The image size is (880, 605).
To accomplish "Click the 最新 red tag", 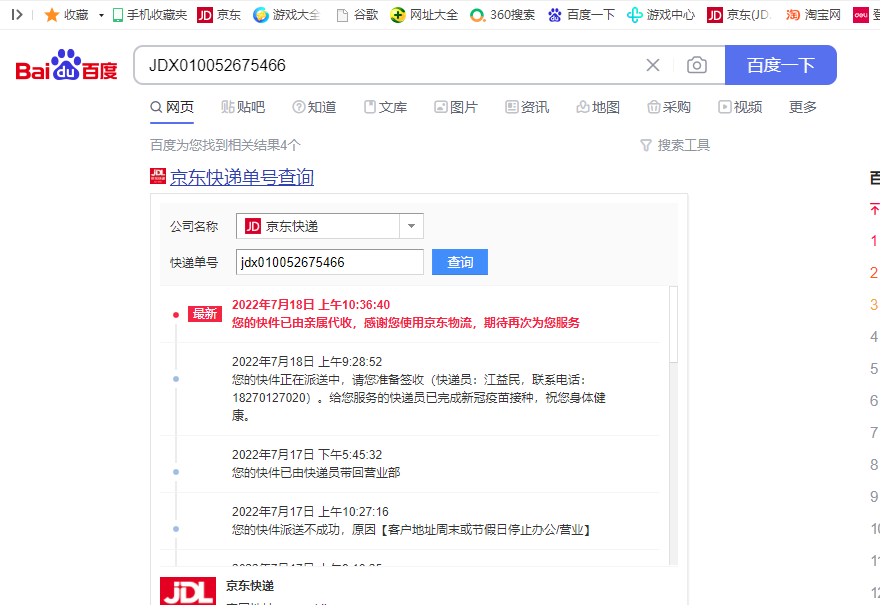I will point(205,314).
